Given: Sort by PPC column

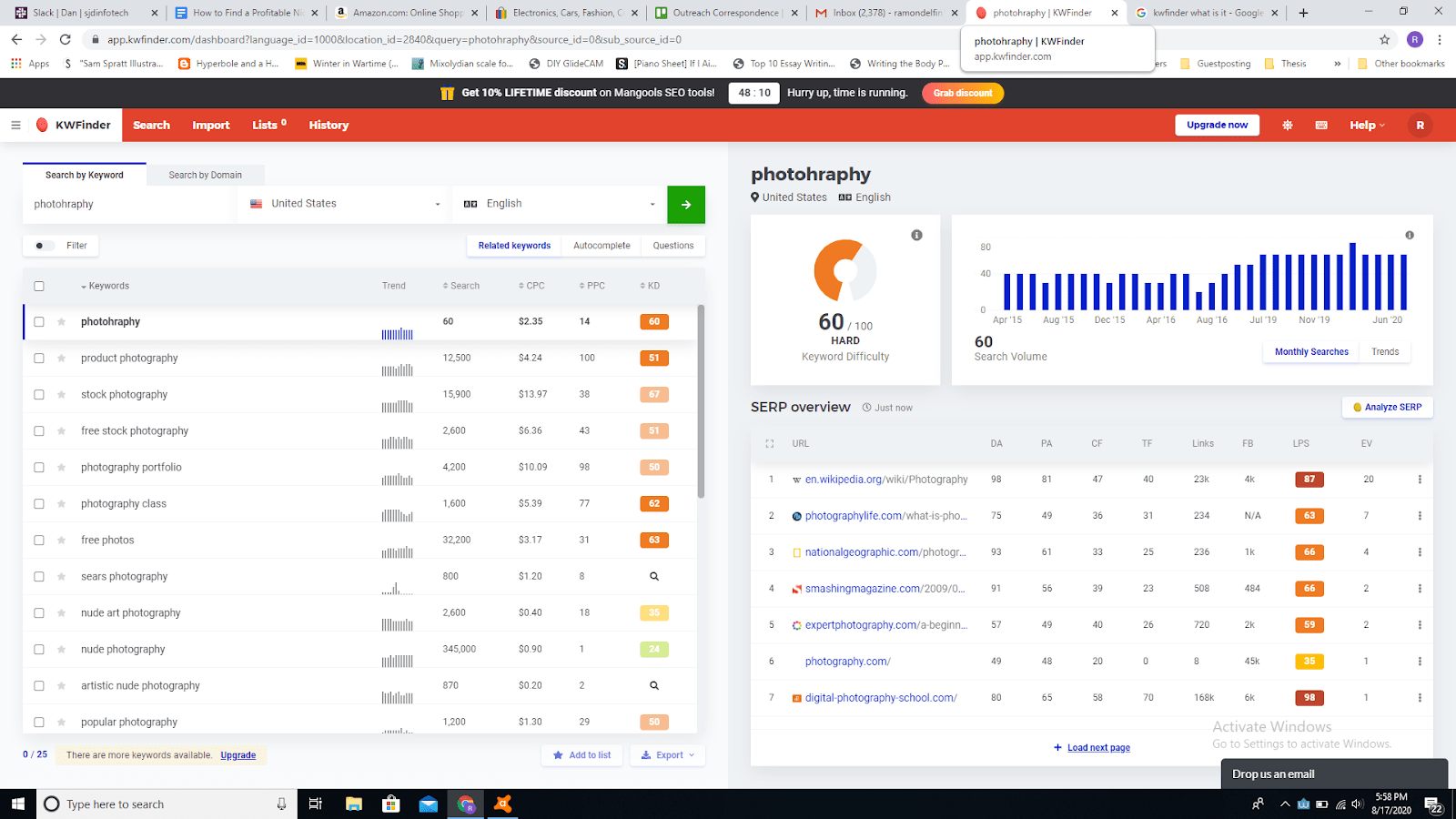Looking at the screenshot, I should point(591,286).
